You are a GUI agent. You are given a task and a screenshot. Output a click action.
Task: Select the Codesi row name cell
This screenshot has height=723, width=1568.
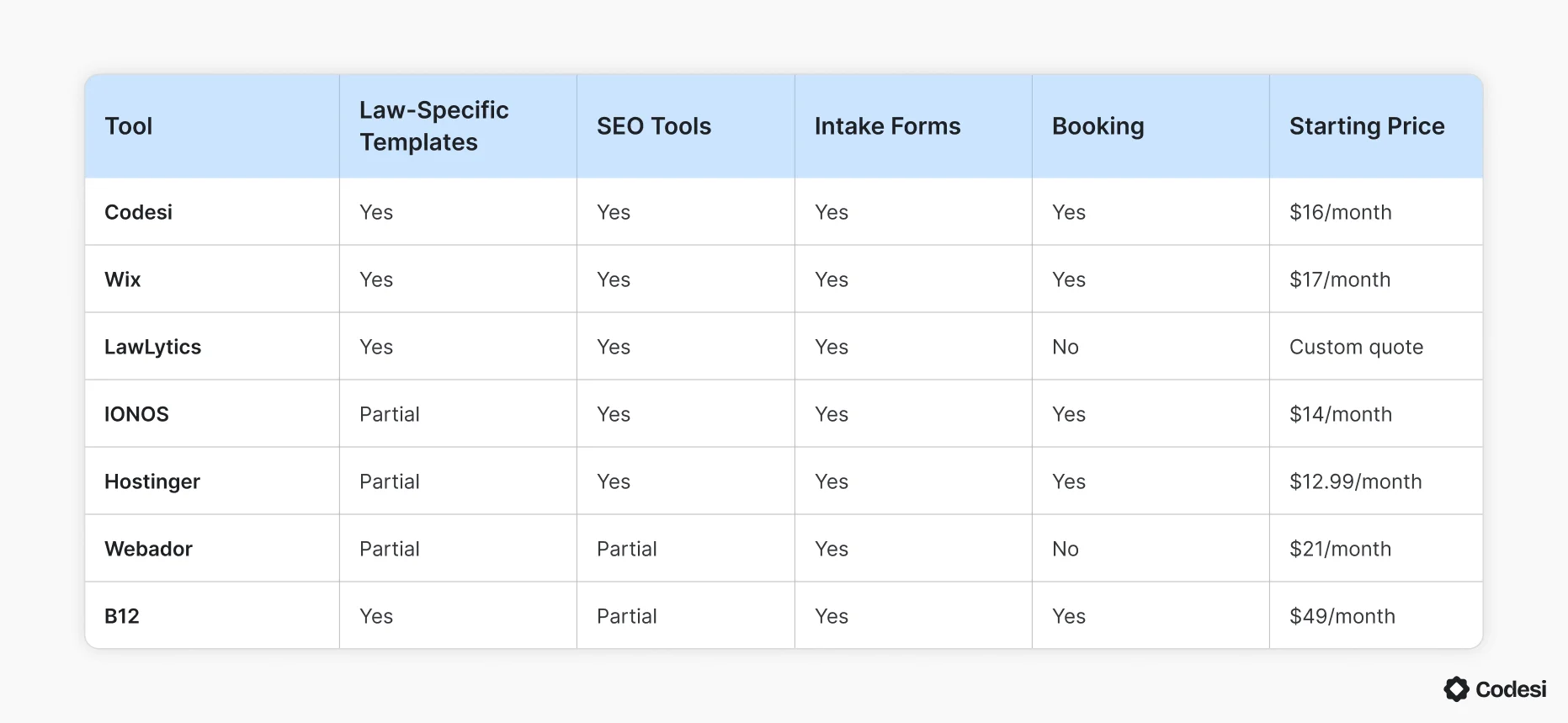[138, 212]
